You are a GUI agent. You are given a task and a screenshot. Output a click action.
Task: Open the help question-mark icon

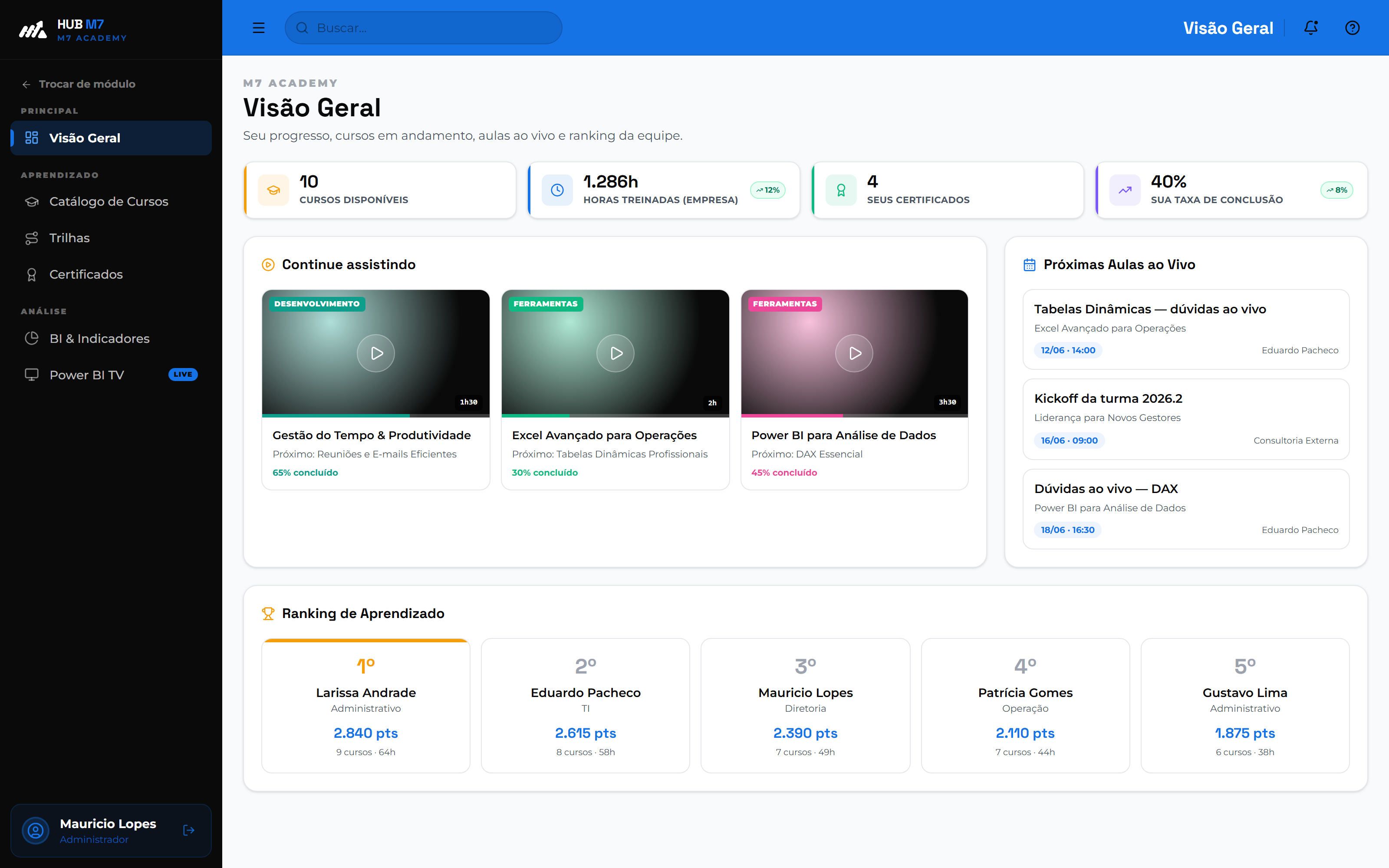1352,27
